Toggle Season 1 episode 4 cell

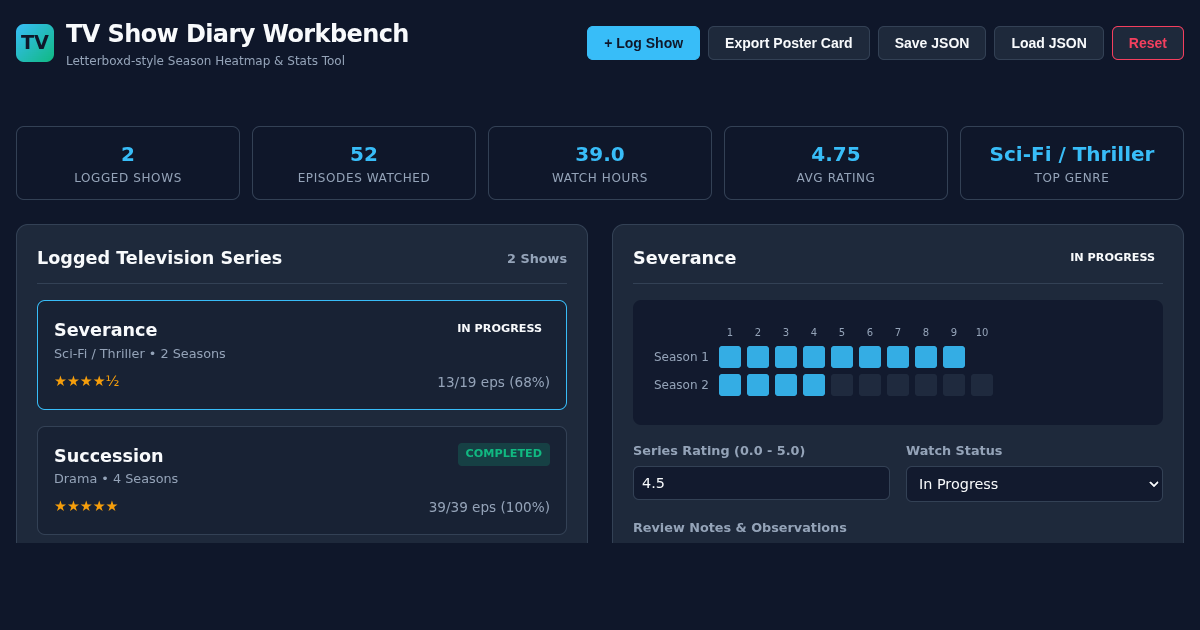814,357
